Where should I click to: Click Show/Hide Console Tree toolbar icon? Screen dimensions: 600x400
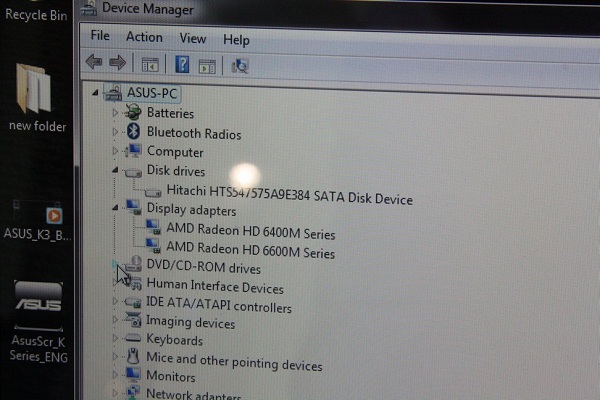(x=150, y=65)
